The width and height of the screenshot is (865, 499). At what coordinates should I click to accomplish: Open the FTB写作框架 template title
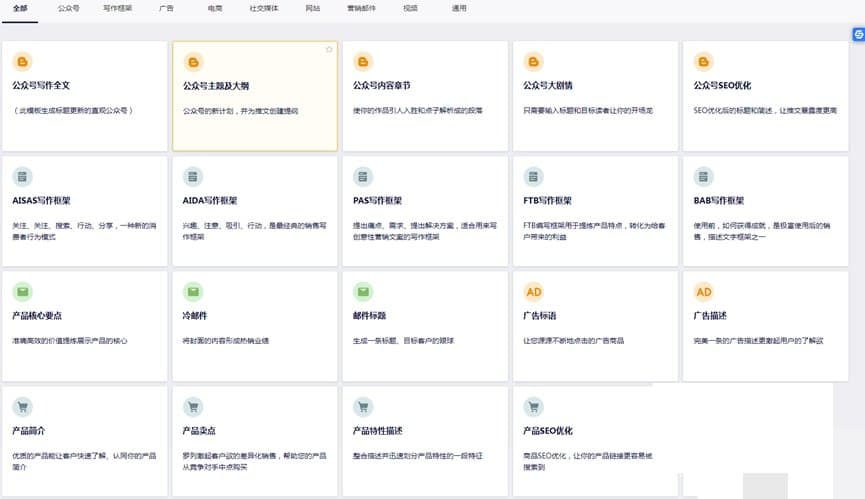pos(547,200)
